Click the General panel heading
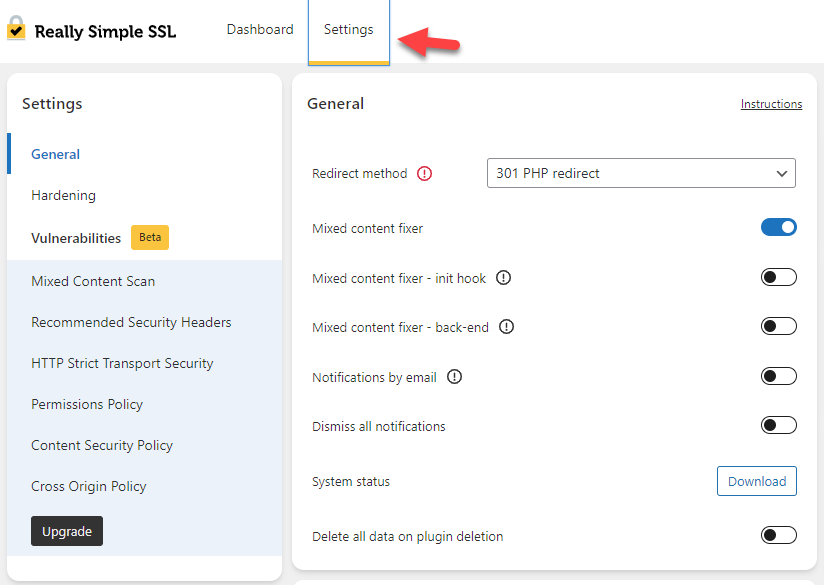Image resolution: width=824 pixels, height=585 pixels. pyautogui.click(x=335, y=104)
